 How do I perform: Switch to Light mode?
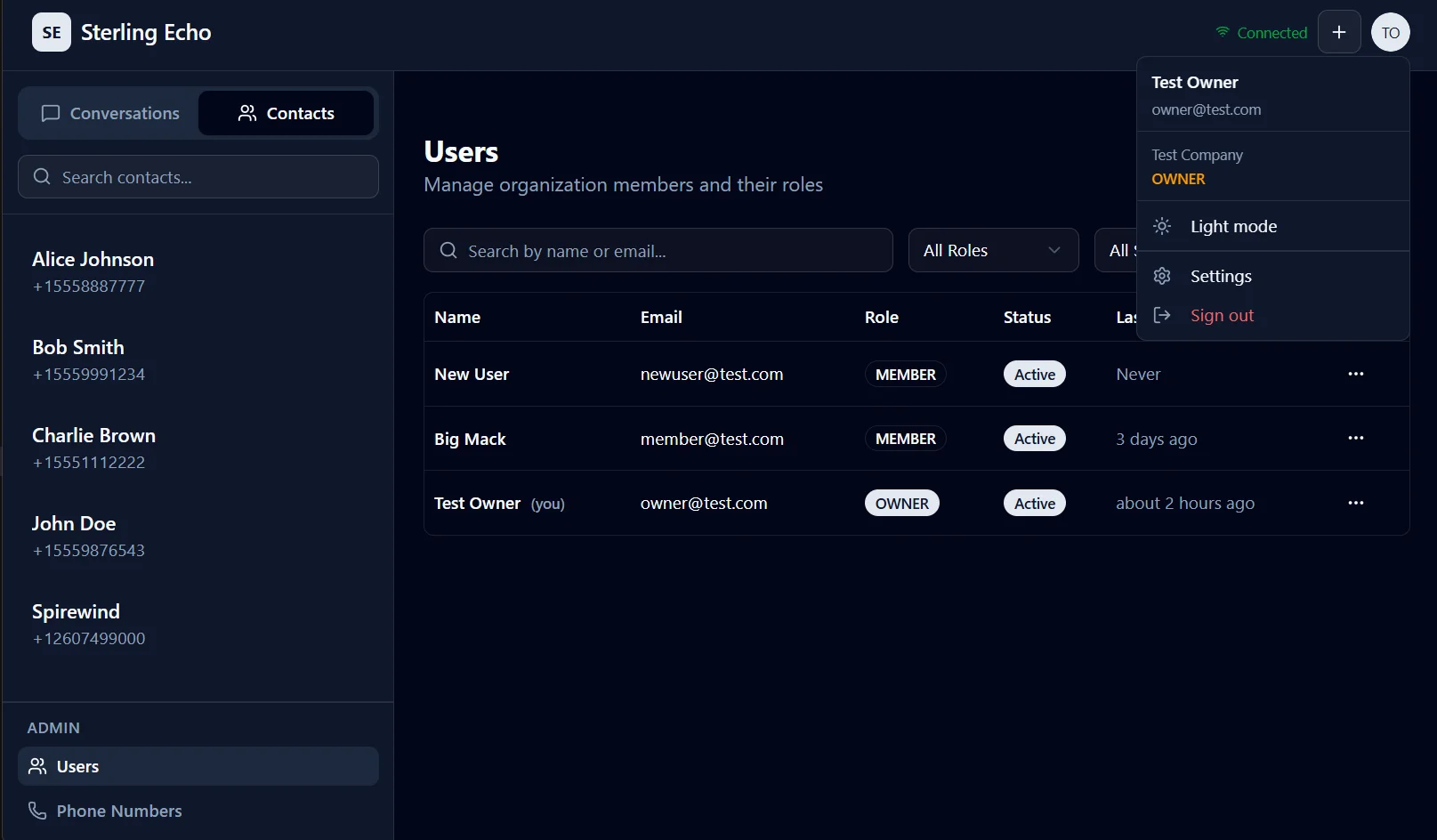tap(1233, 226)
